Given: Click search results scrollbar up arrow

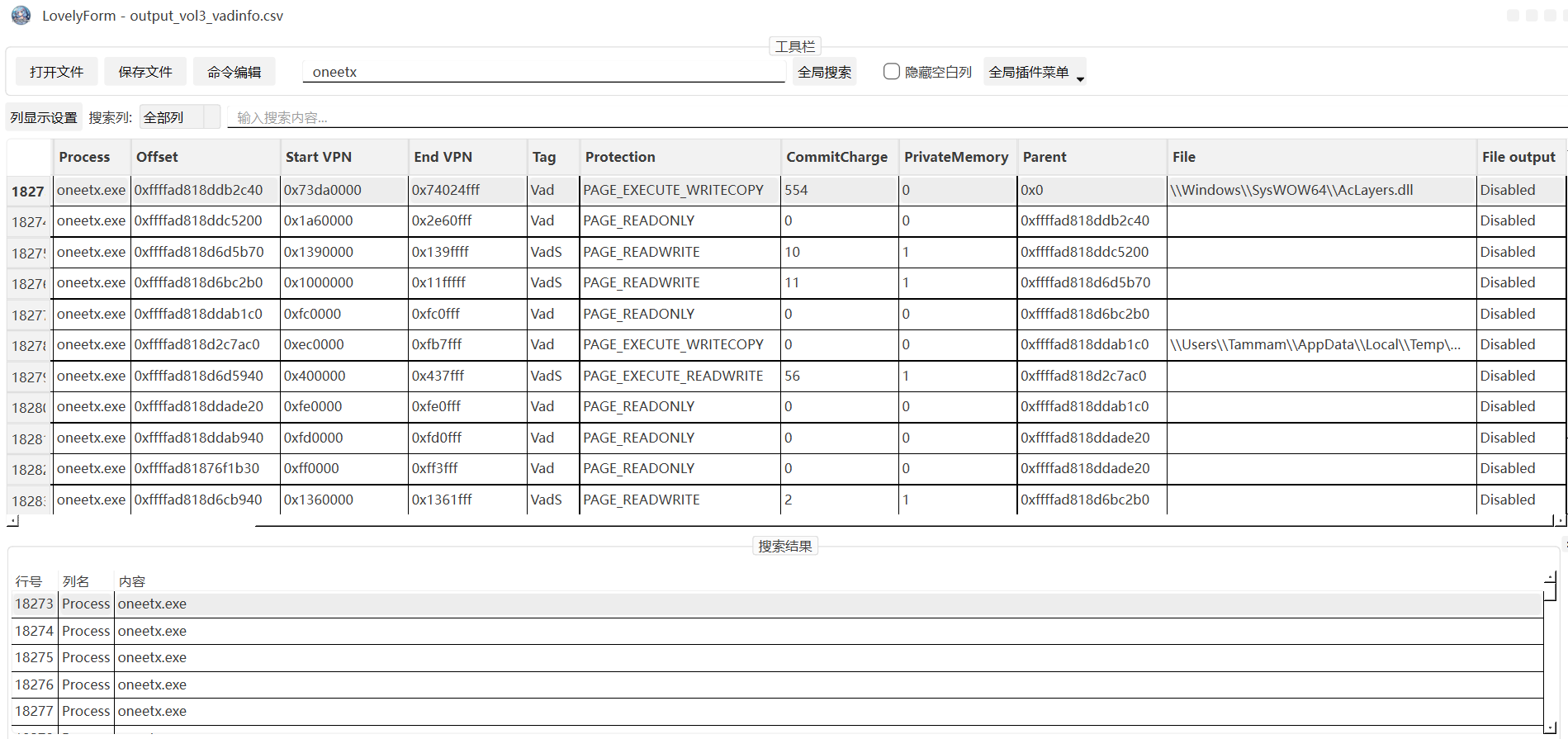Looking at the screenshot, I should click(x=1550, y=577).
